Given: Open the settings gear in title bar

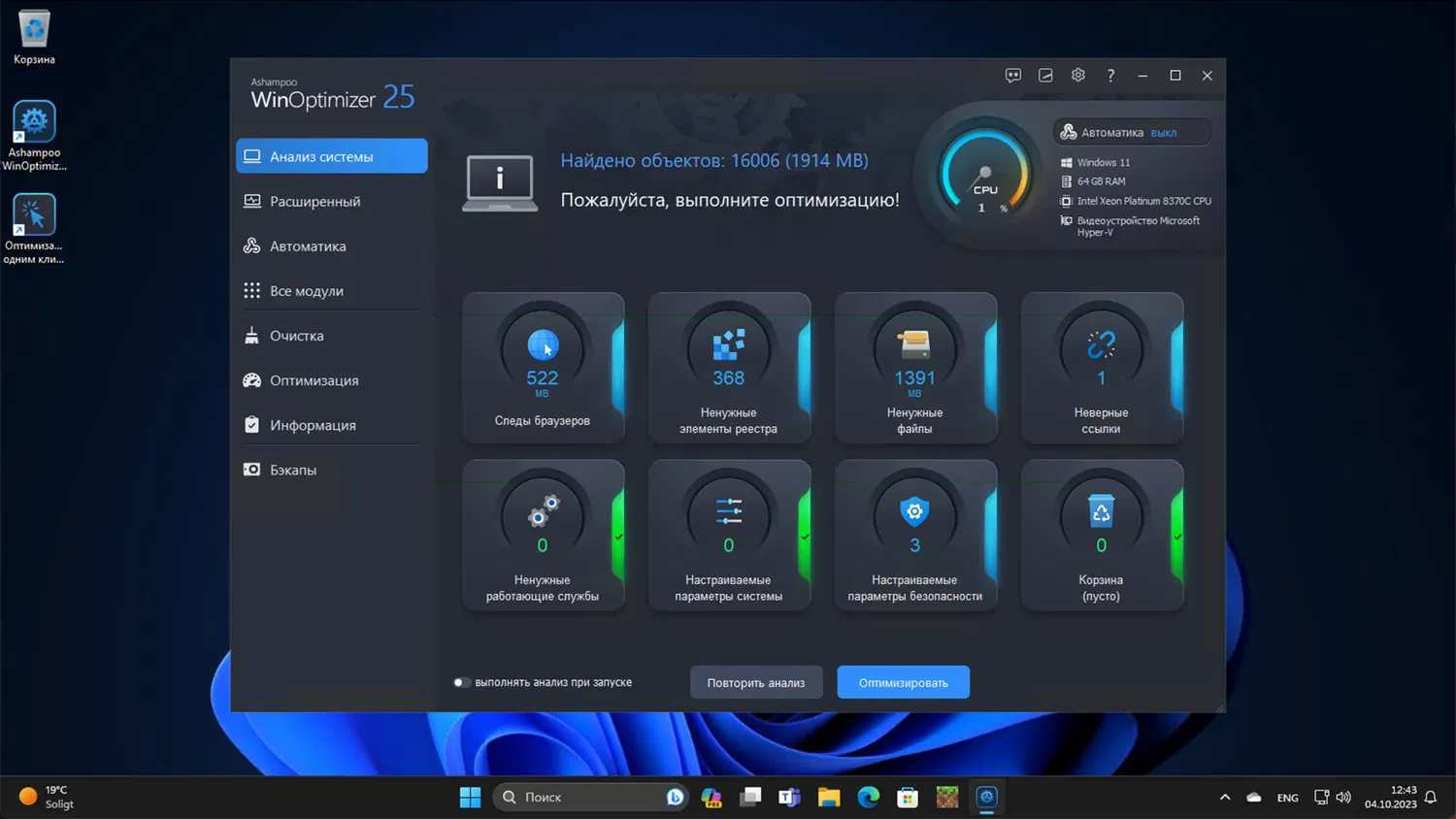Looking at the screenshot, I should [1077, 76].
